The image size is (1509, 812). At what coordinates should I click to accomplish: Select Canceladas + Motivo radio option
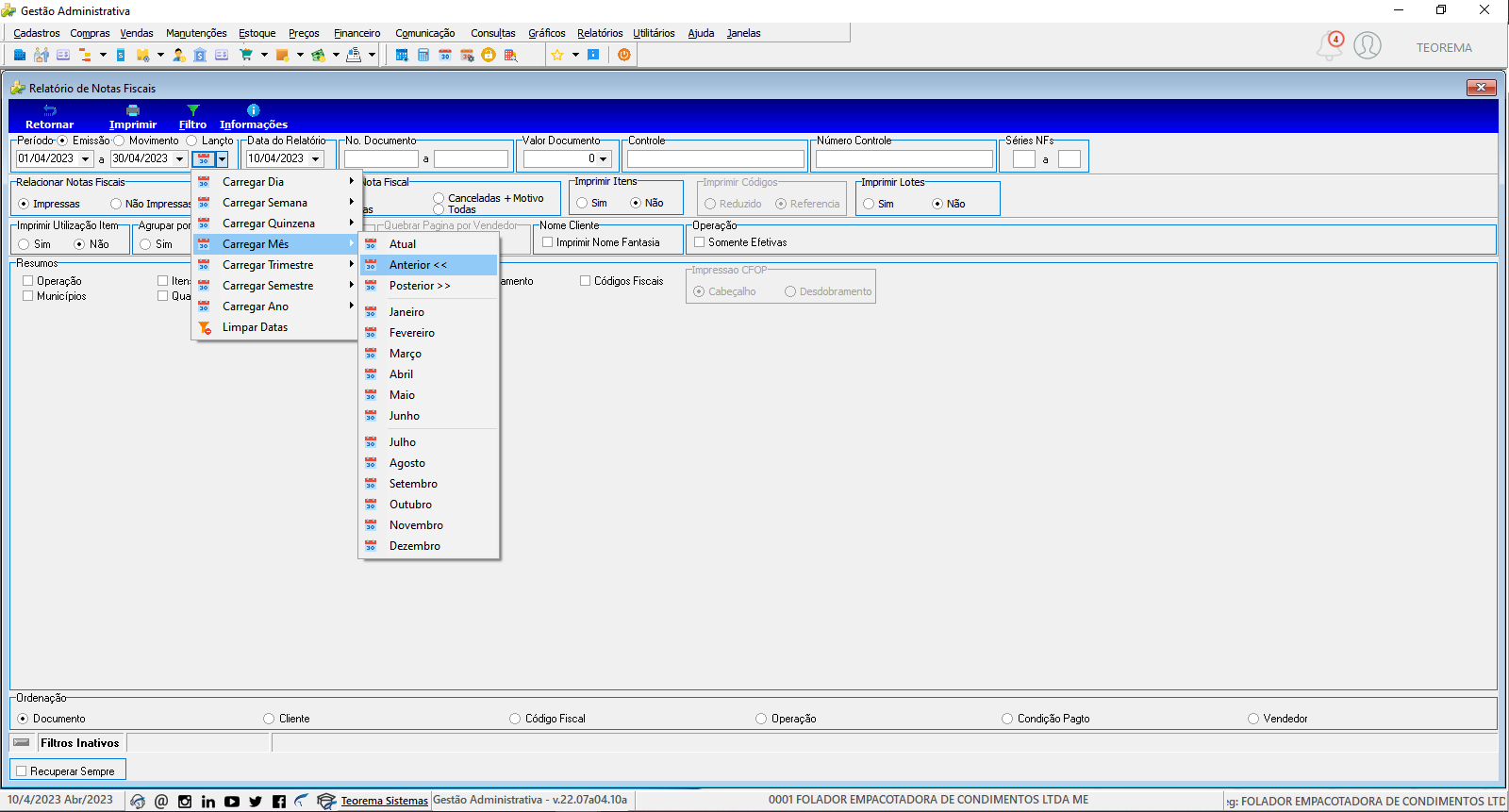point(439,198)
